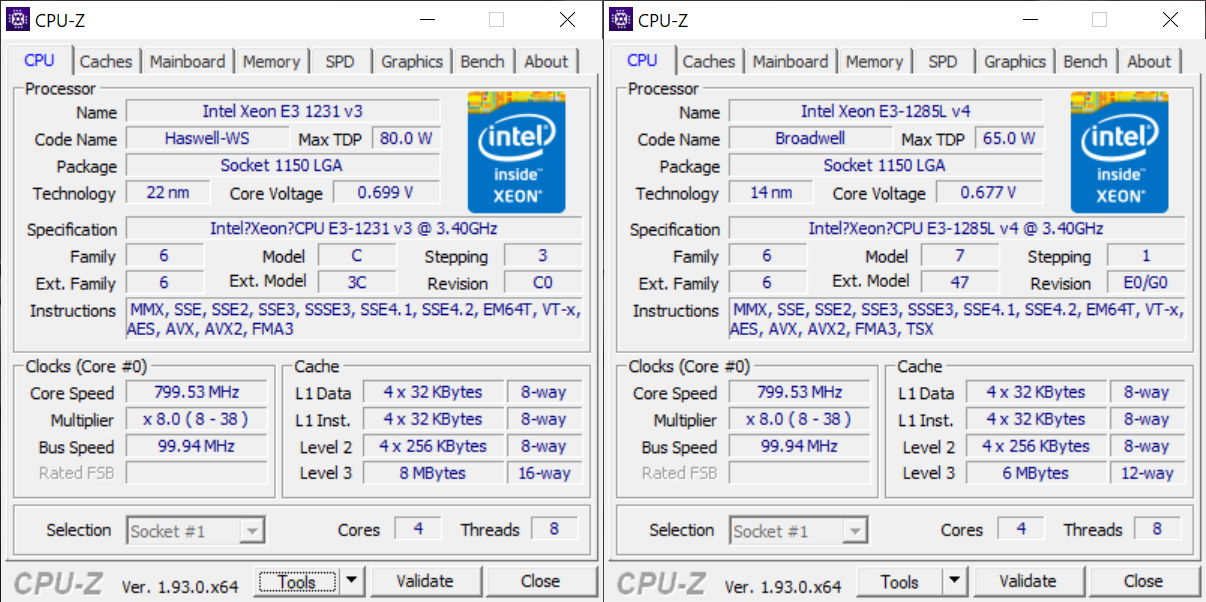Open About tab in left window
The width and height of the screenshot is (1206, 602).
coord(546,61)
